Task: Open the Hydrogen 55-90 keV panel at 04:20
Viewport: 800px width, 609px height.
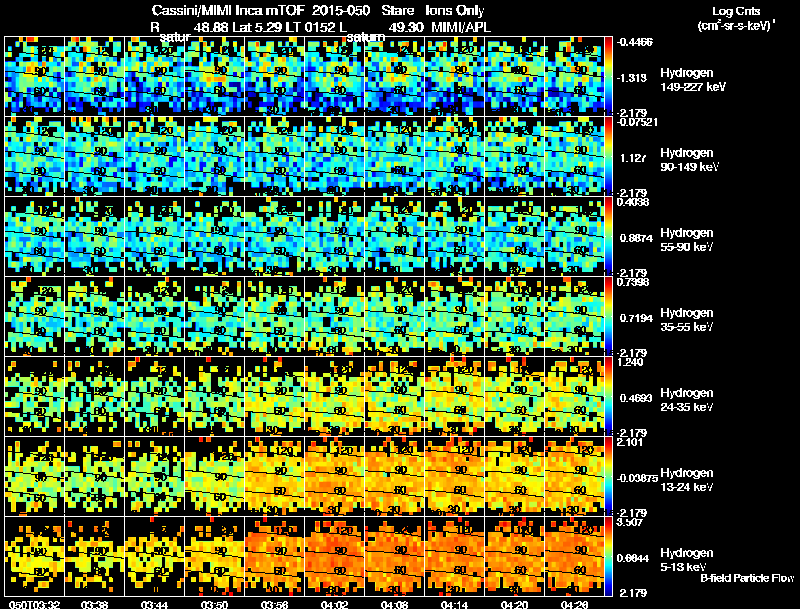Action: pyautogui.click(x=515, y=236)
